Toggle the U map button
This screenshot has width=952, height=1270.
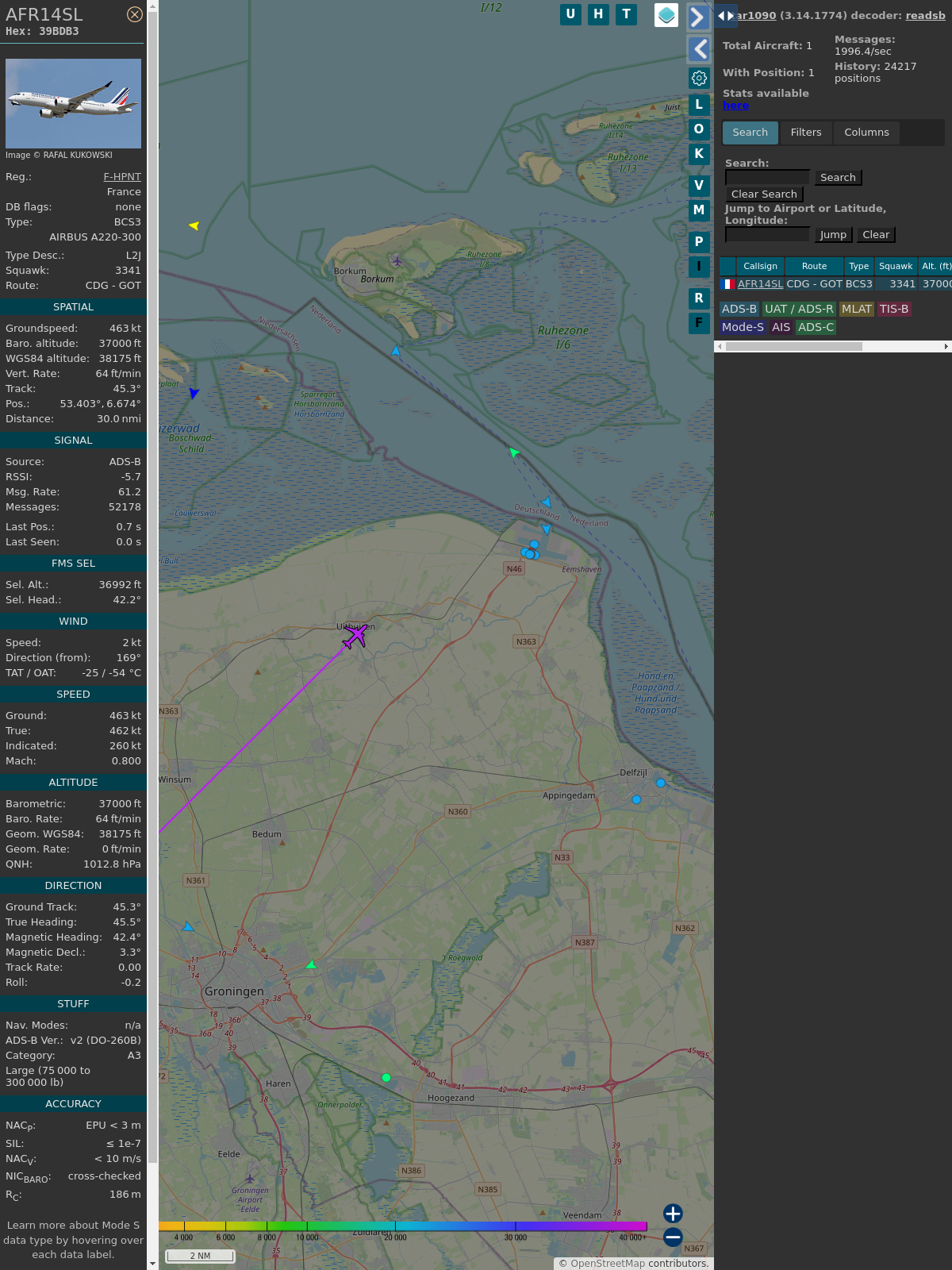(570, 14)
